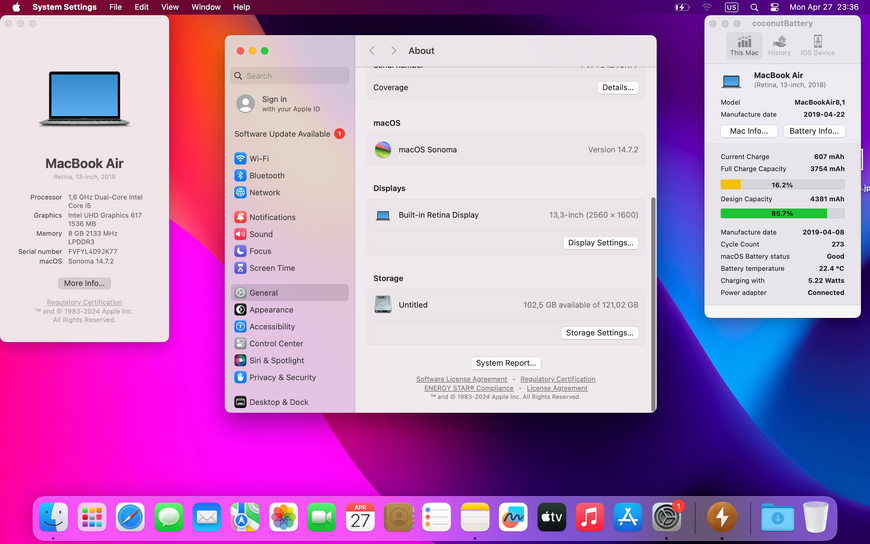Open Software License Agreement link
The image size is (870, 544).
coord(462,379)
